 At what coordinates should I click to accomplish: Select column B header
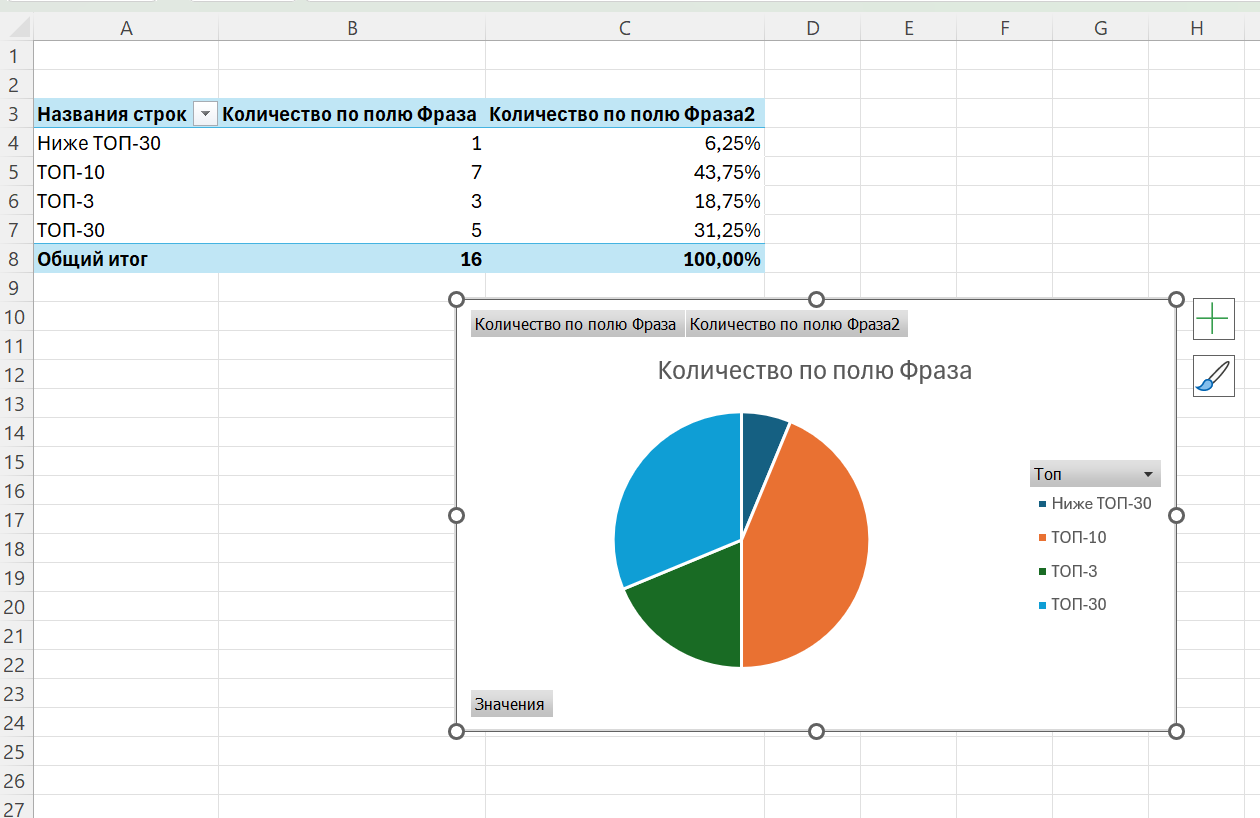click(352, 28)
